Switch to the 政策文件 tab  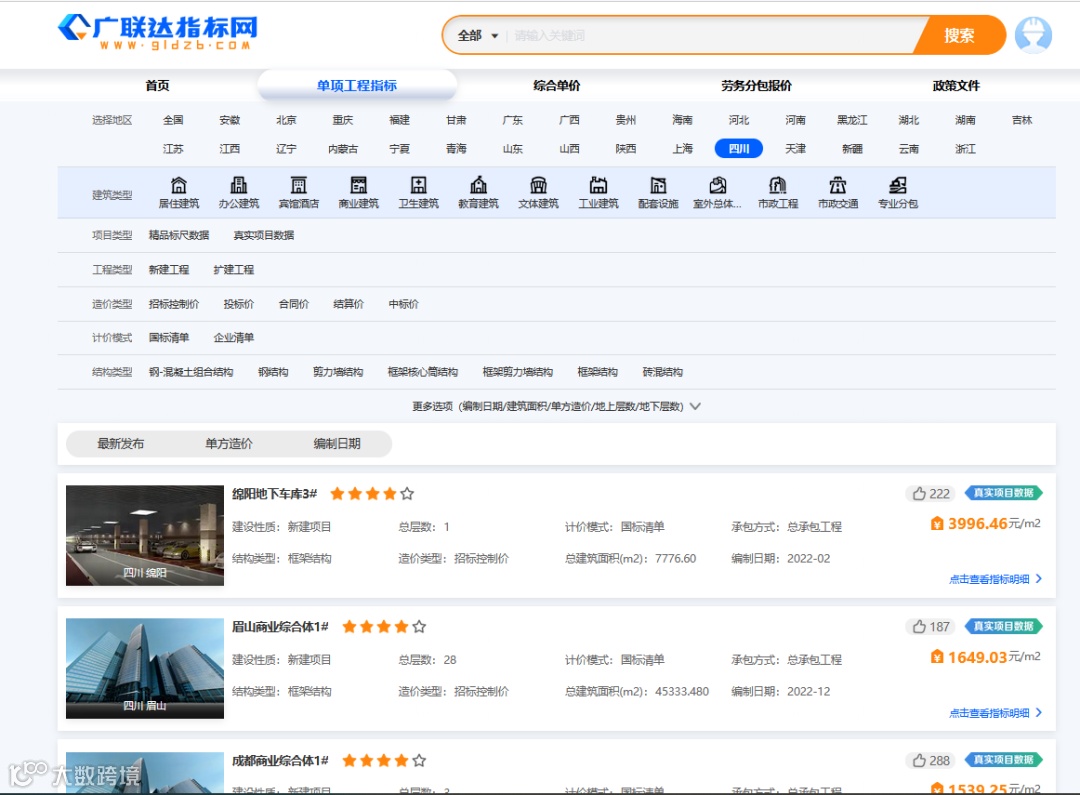pos(956,85)
